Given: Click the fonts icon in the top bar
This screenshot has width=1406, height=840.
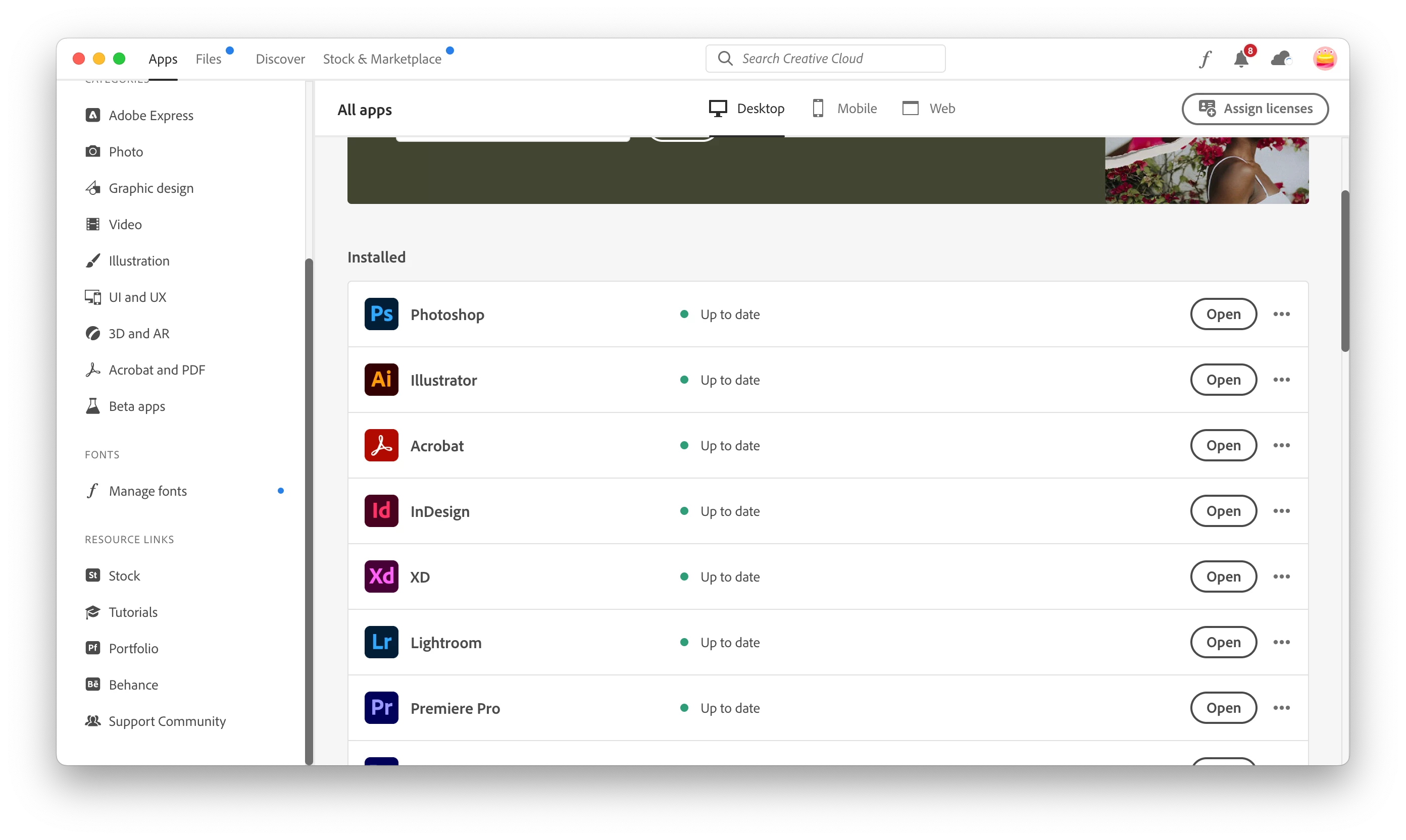Looking at the screenshot, I should coord(1204,59).
